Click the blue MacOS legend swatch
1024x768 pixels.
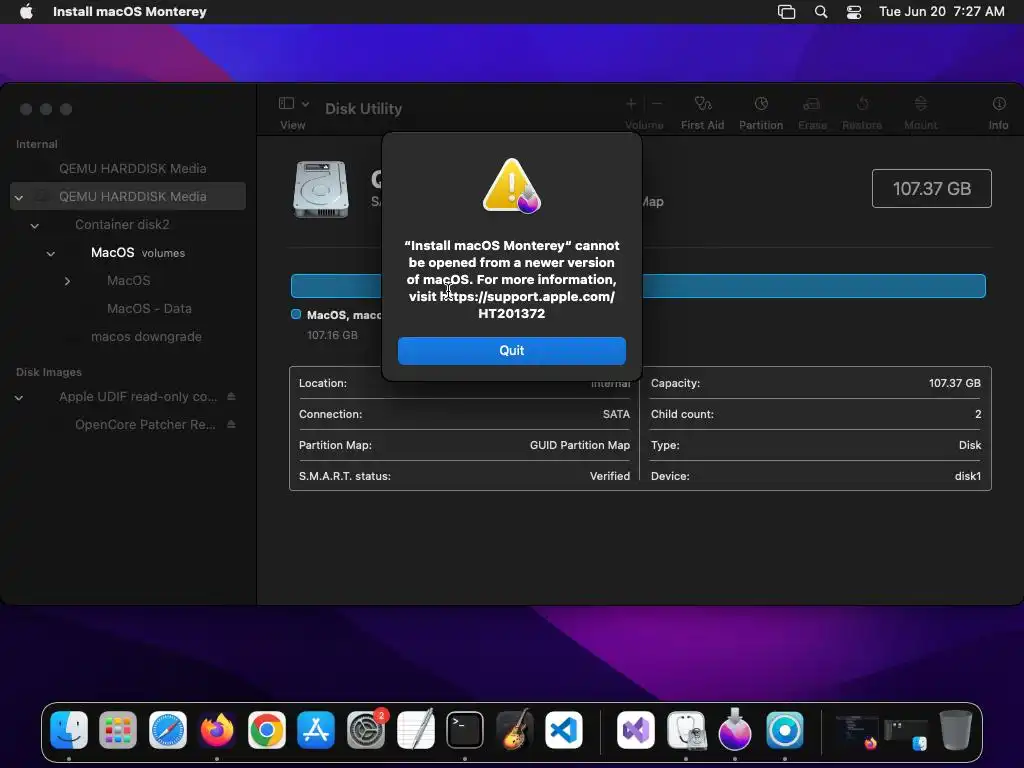(x=296, y=314)
